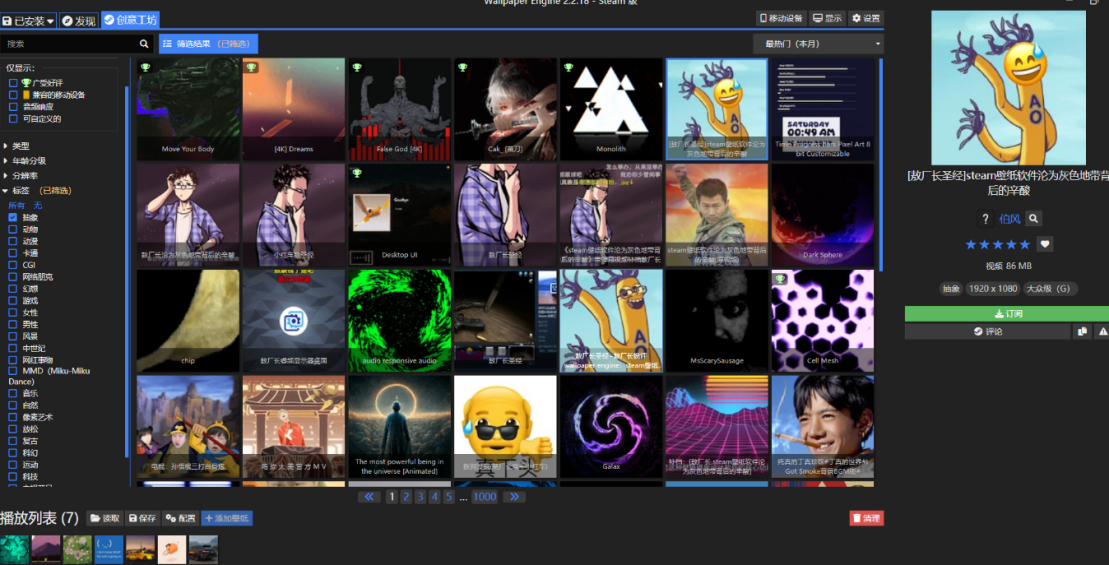Switch to the 发现 tab
The height and width of the screenshot is (565, 1109).
79,20
